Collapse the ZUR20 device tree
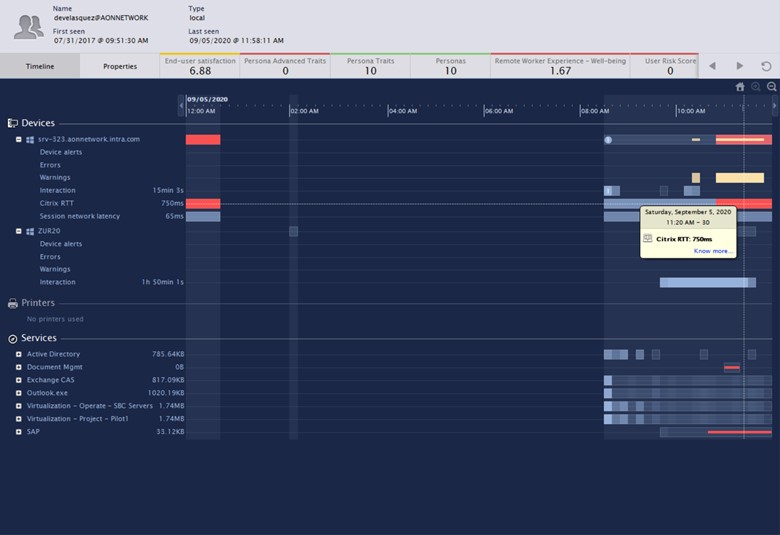Viewport: 780px width, 535px height. click(x=18, y=231)
